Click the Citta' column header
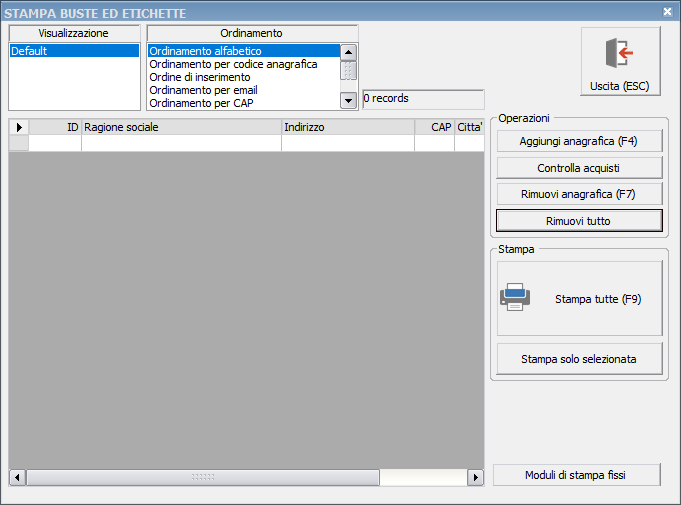 (x=469, y=127)
